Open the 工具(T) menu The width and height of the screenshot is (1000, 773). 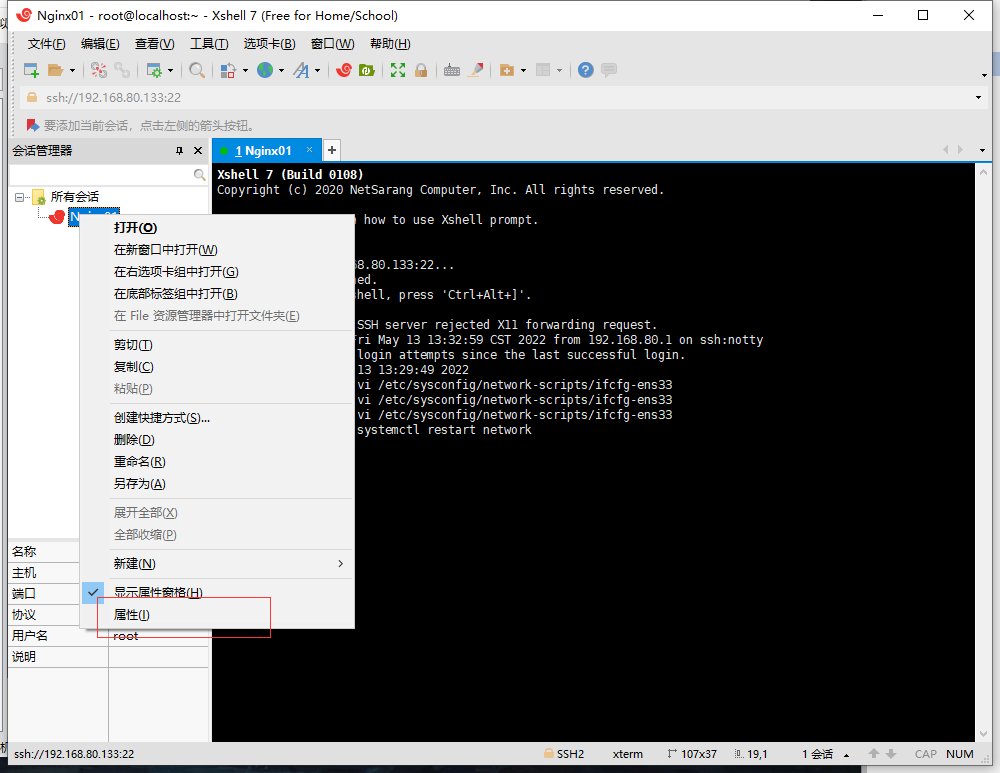click(x=209, y=44)
